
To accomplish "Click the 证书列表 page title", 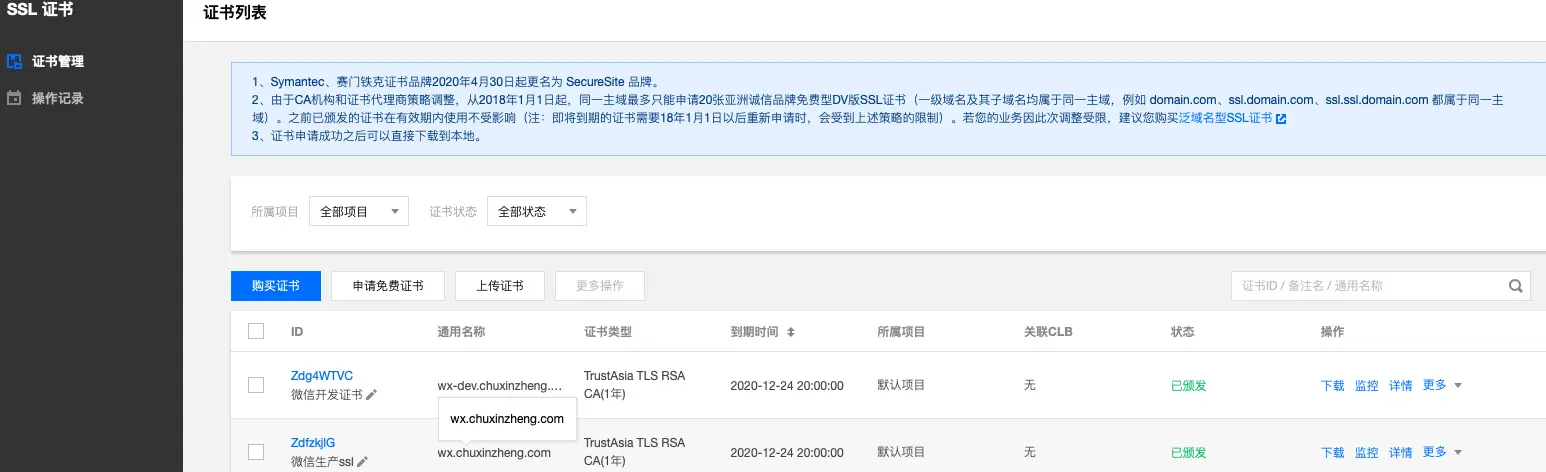I will [235, 13].
